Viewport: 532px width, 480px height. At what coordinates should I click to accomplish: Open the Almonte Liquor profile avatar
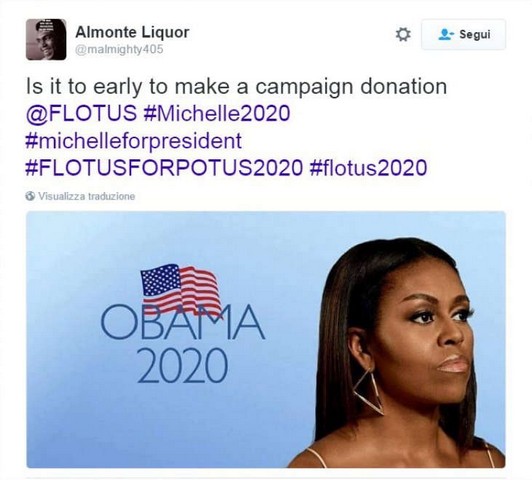46,39
